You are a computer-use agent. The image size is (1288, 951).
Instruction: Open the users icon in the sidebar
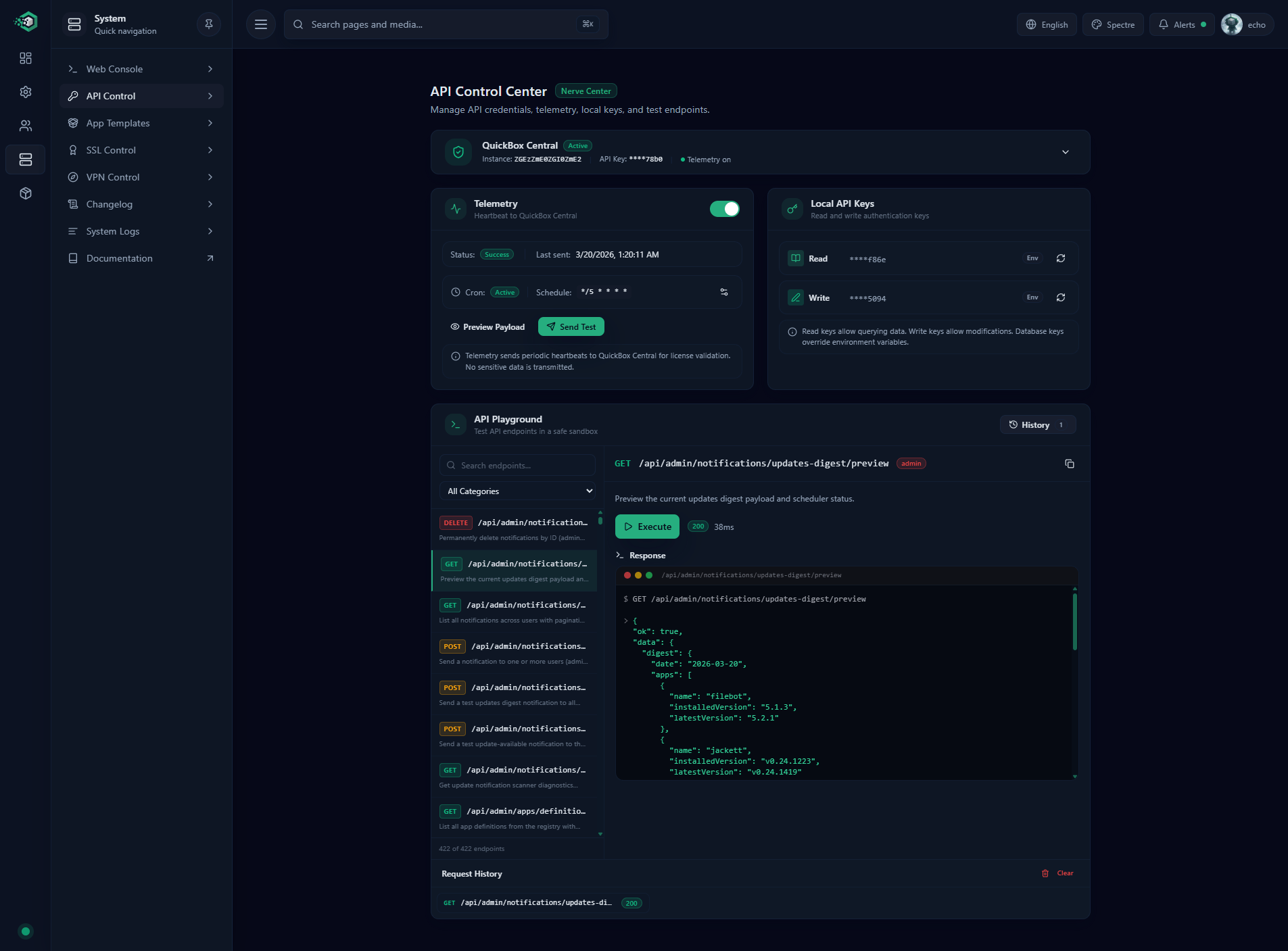[26, 126]
